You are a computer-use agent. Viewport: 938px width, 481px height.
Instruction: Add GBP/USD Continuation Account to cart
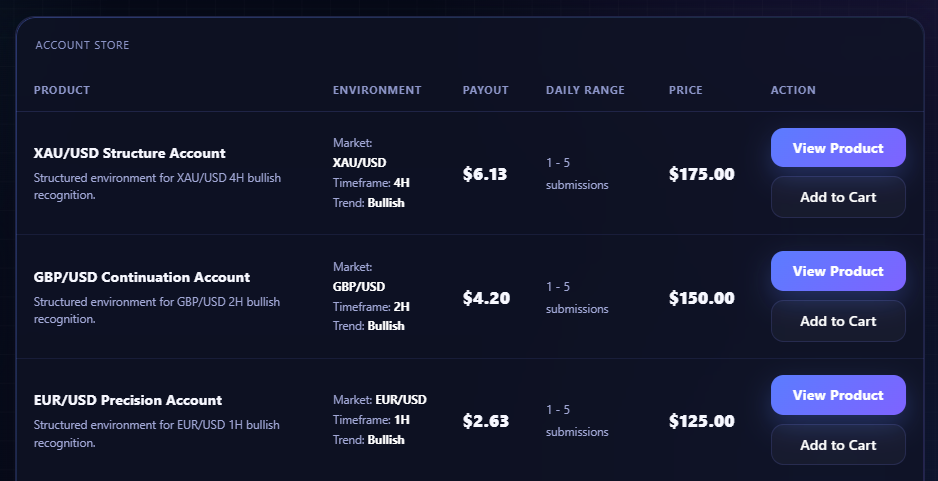click(838, 321)
